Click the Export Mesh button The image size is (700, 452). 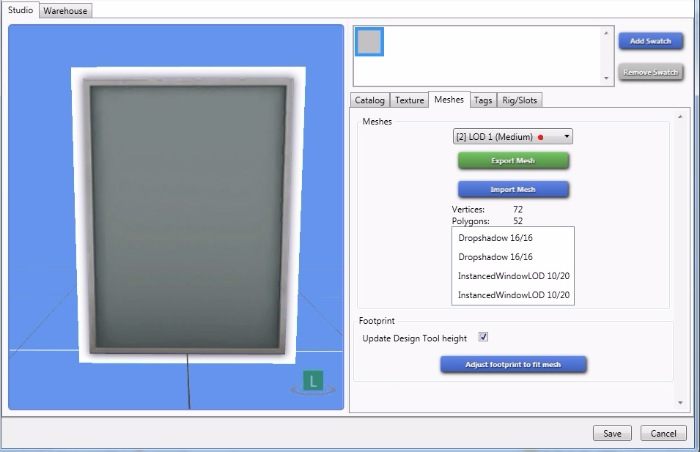[513, 160]
